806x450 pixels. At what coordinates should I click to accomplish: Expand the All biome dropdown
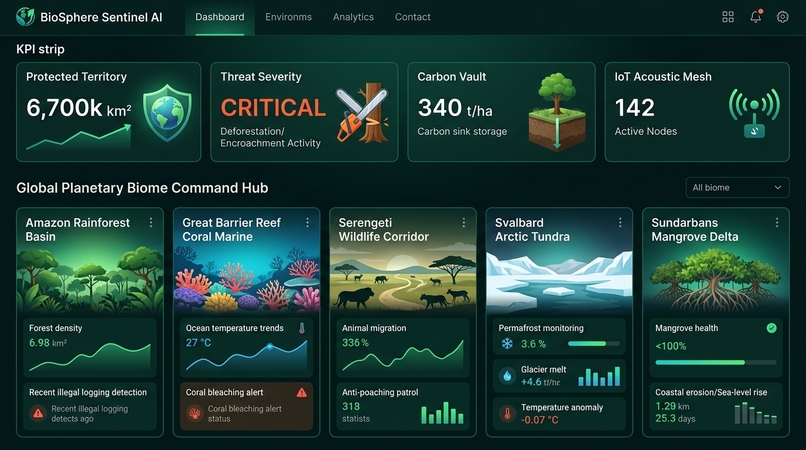pos(737,188)
